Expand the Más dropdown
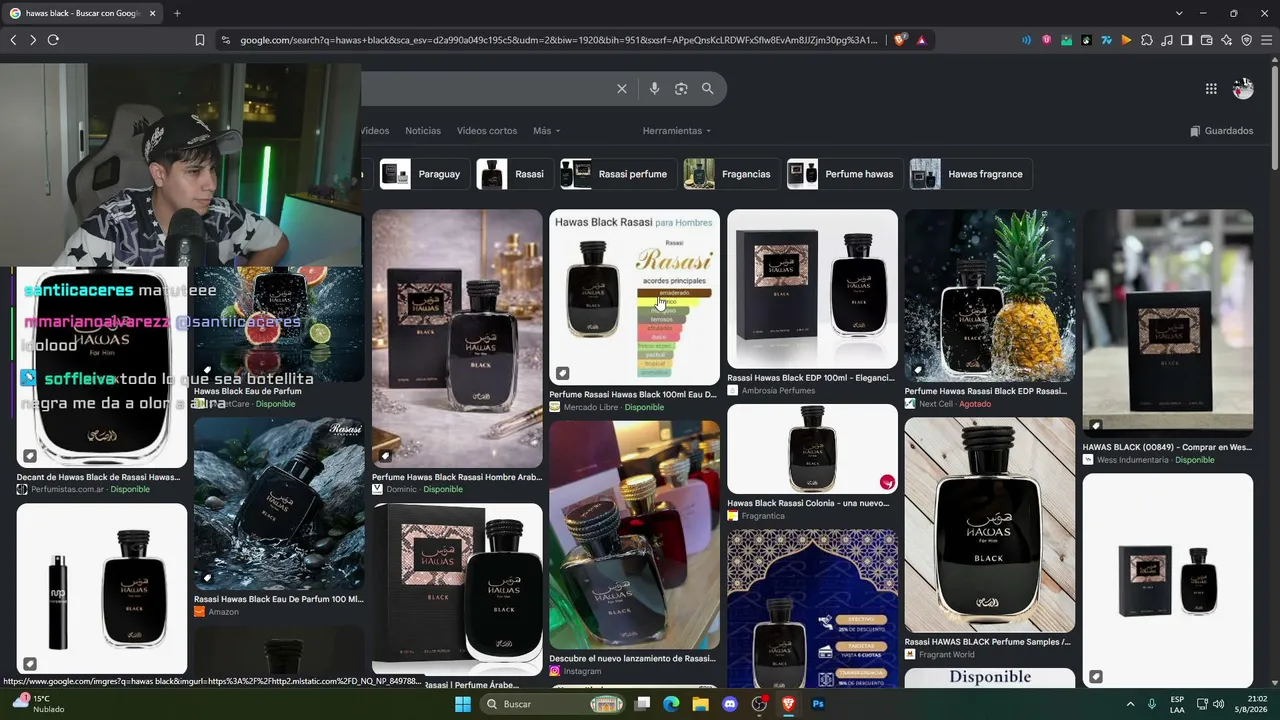This screenshot has height=720, width=1280. coord(547,131)
